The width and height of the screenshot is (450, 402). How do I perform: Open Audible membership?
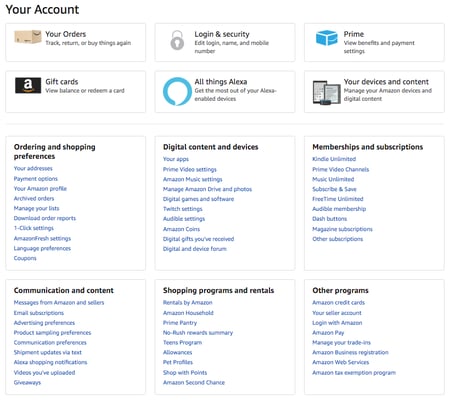pos(339,209)
